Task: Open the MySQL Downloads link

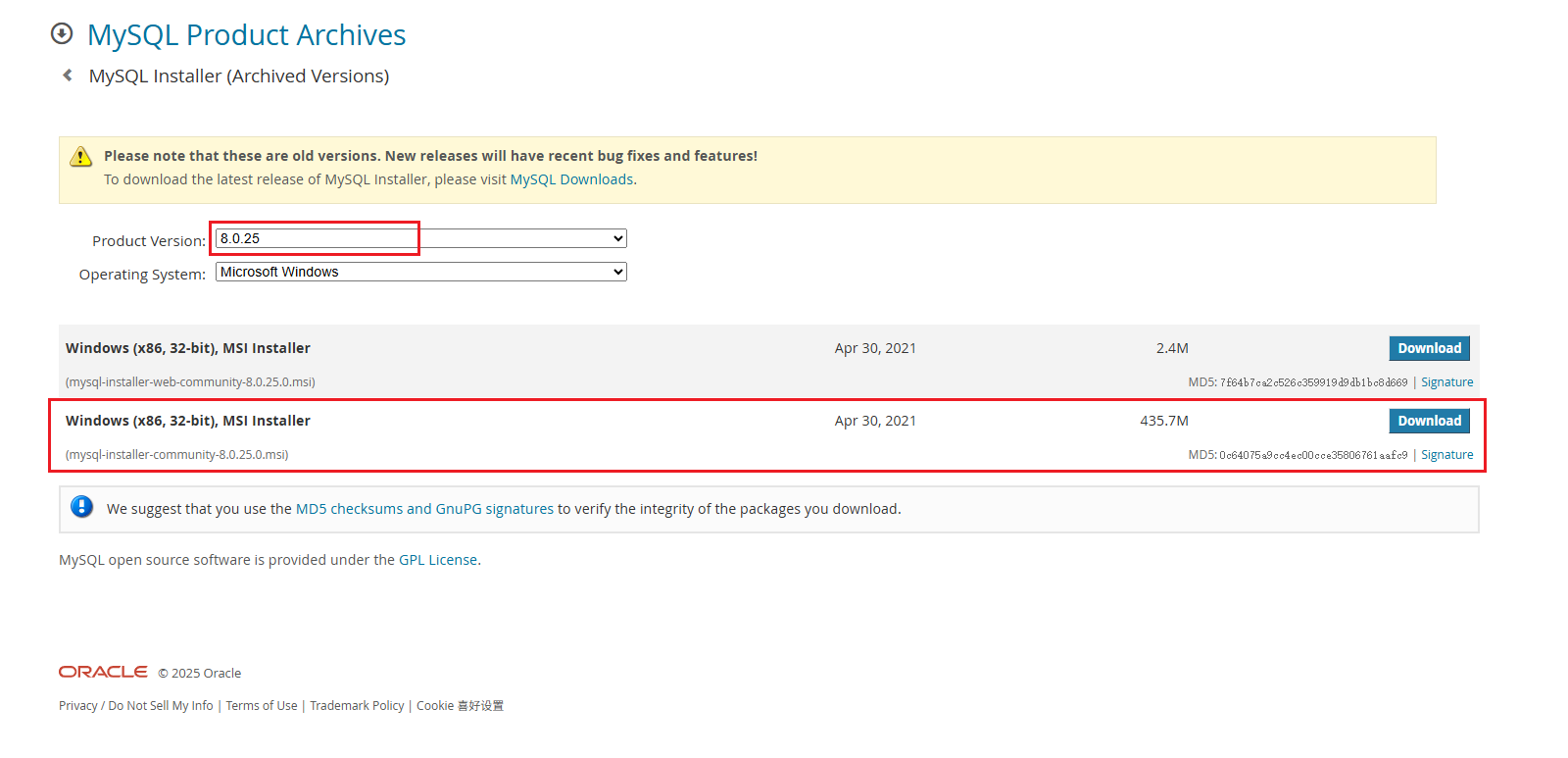Action: click(x=571, y=179)
